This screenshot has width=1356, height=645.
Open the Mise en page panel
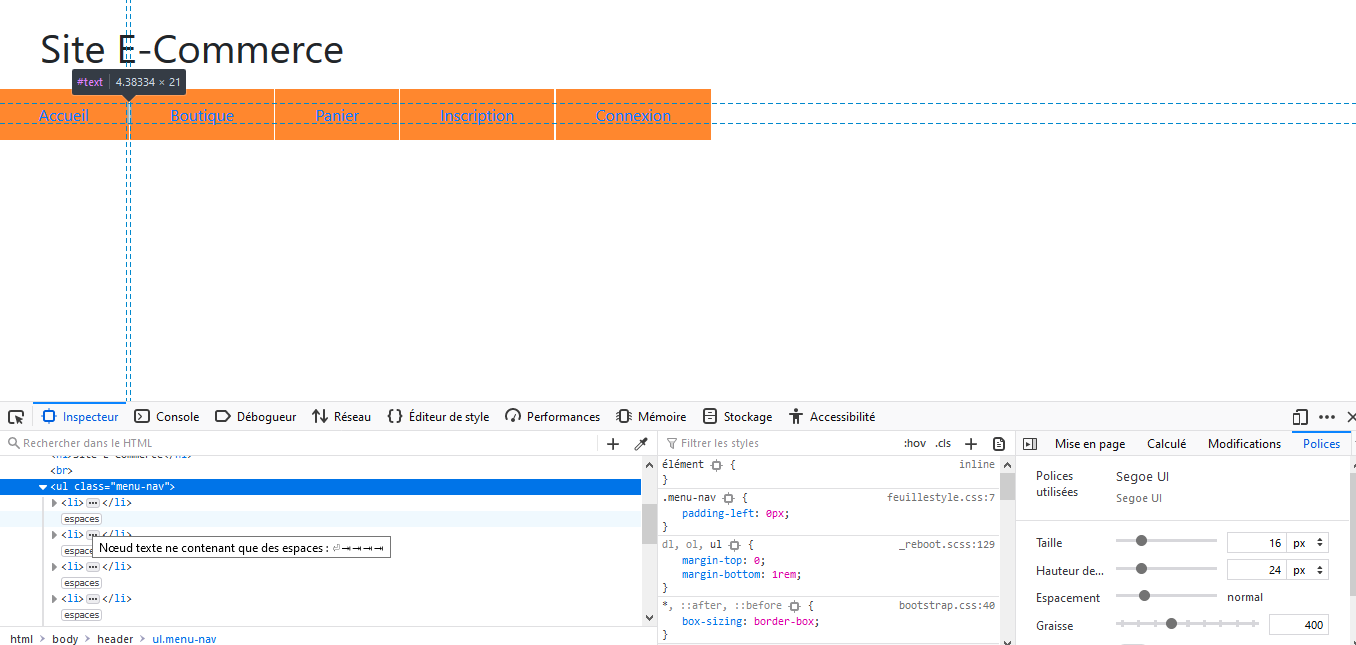pos(1089,443)
